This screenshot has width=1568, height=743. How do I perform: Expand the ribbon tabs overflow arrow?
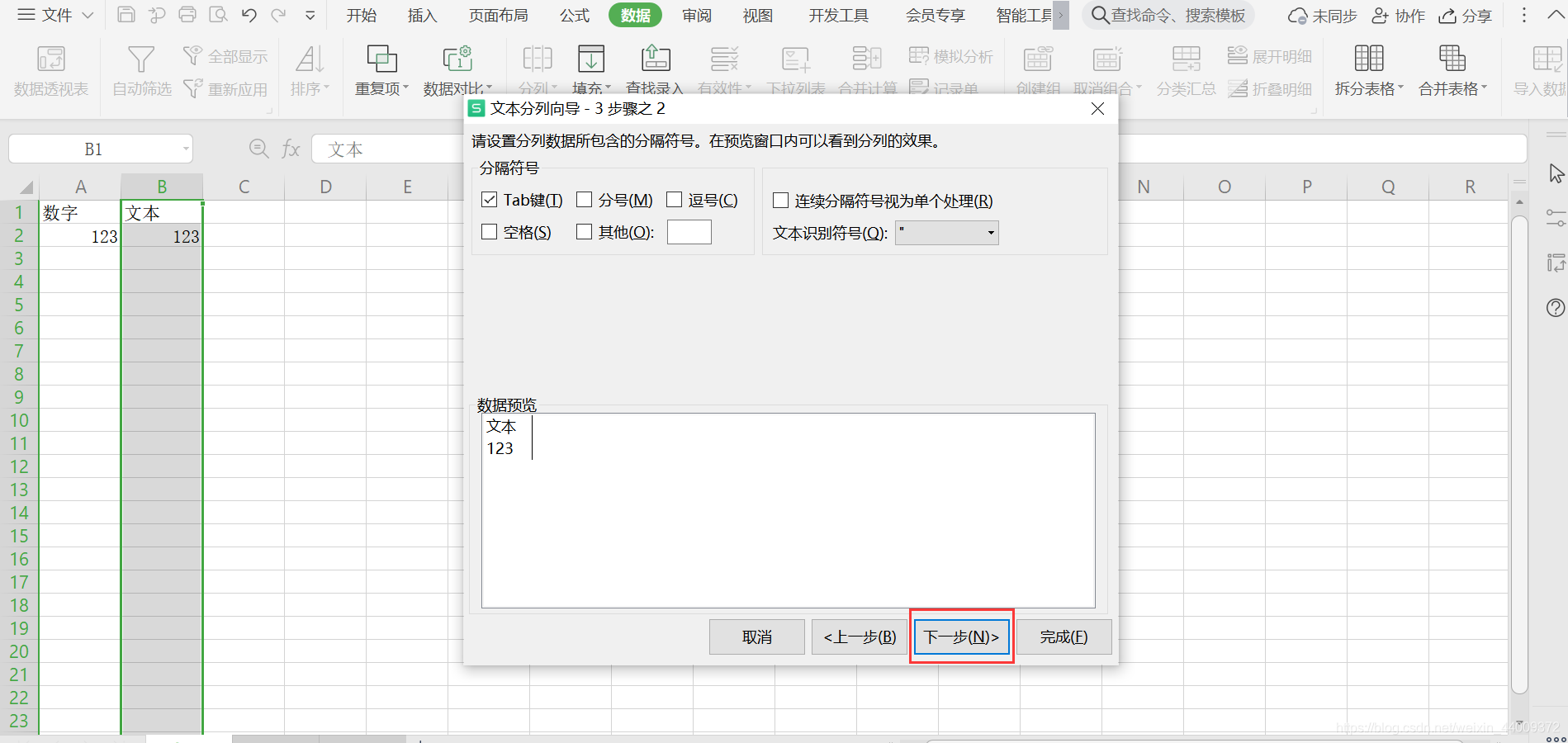pos(1061,15)
